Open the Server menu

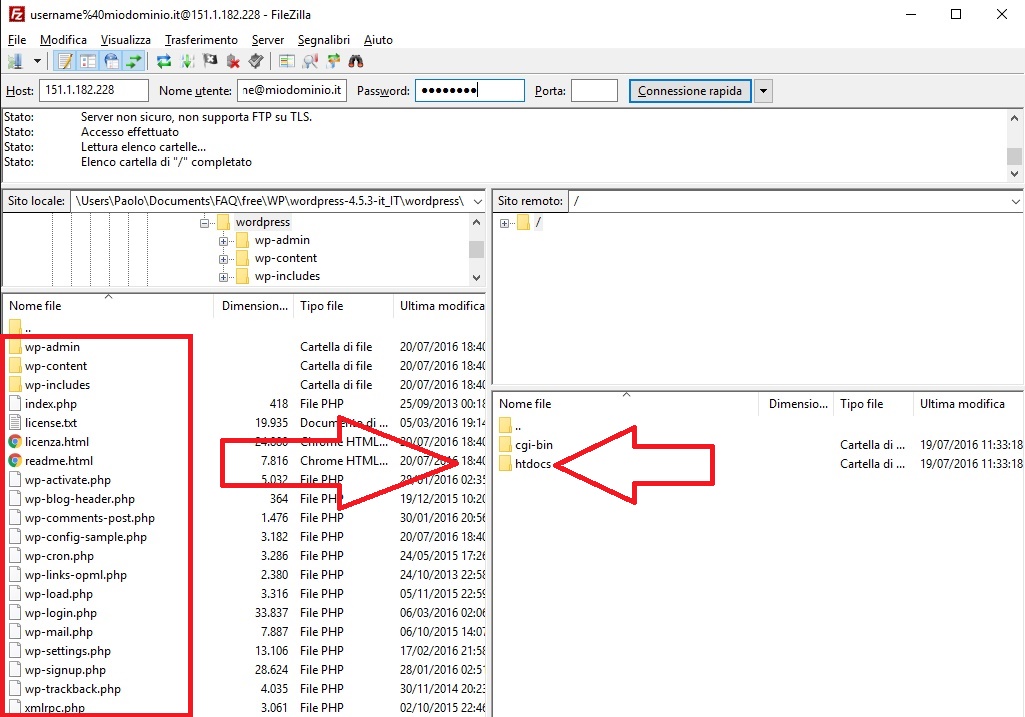268,40
